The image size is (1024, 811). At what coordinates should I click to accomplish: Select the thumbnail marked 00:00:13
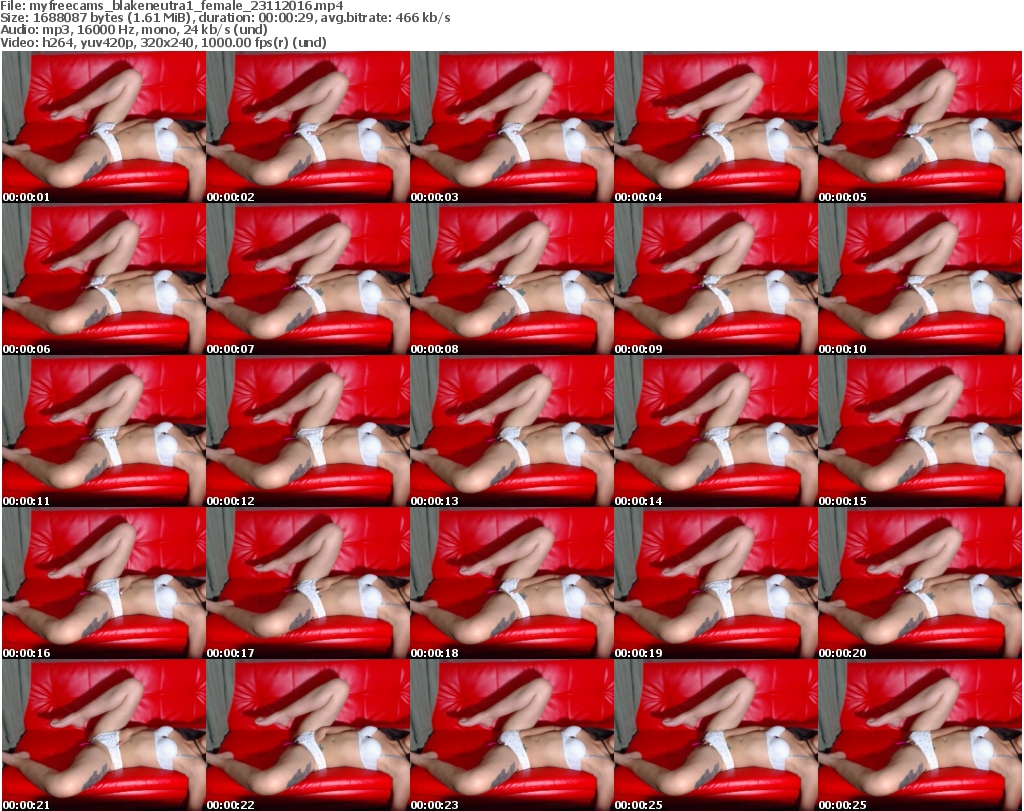pyautogui.click(x=512, y=432)
